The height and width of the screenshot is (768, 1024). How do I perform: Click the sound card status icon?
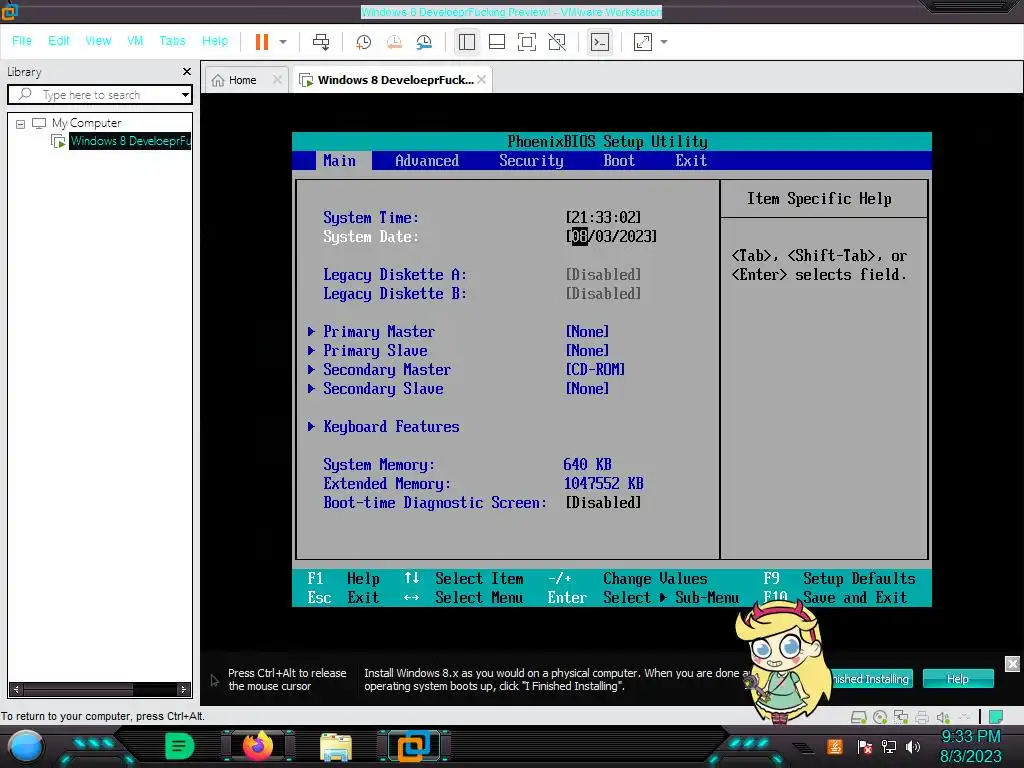943,718
